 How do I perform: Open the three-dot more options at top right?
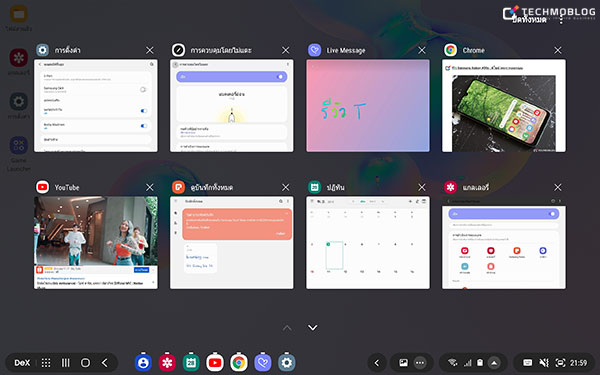coord(561,20)
